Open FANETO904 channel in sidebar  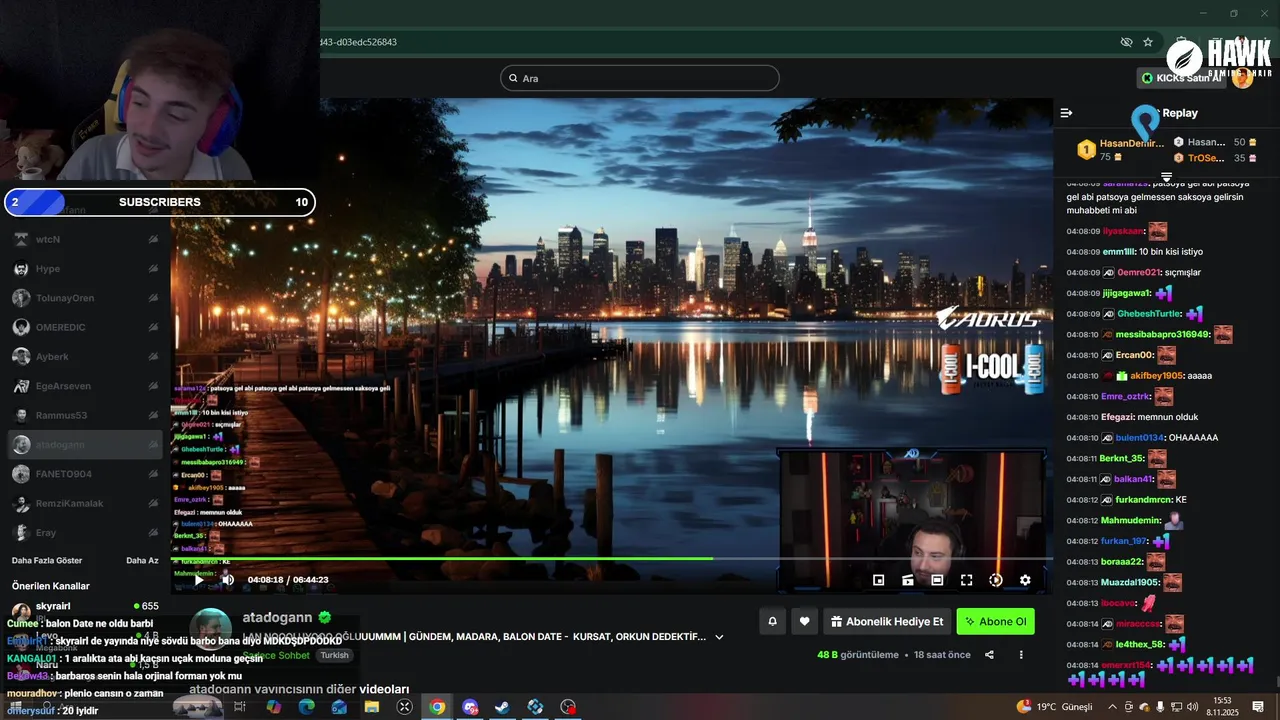pos(85,474)
